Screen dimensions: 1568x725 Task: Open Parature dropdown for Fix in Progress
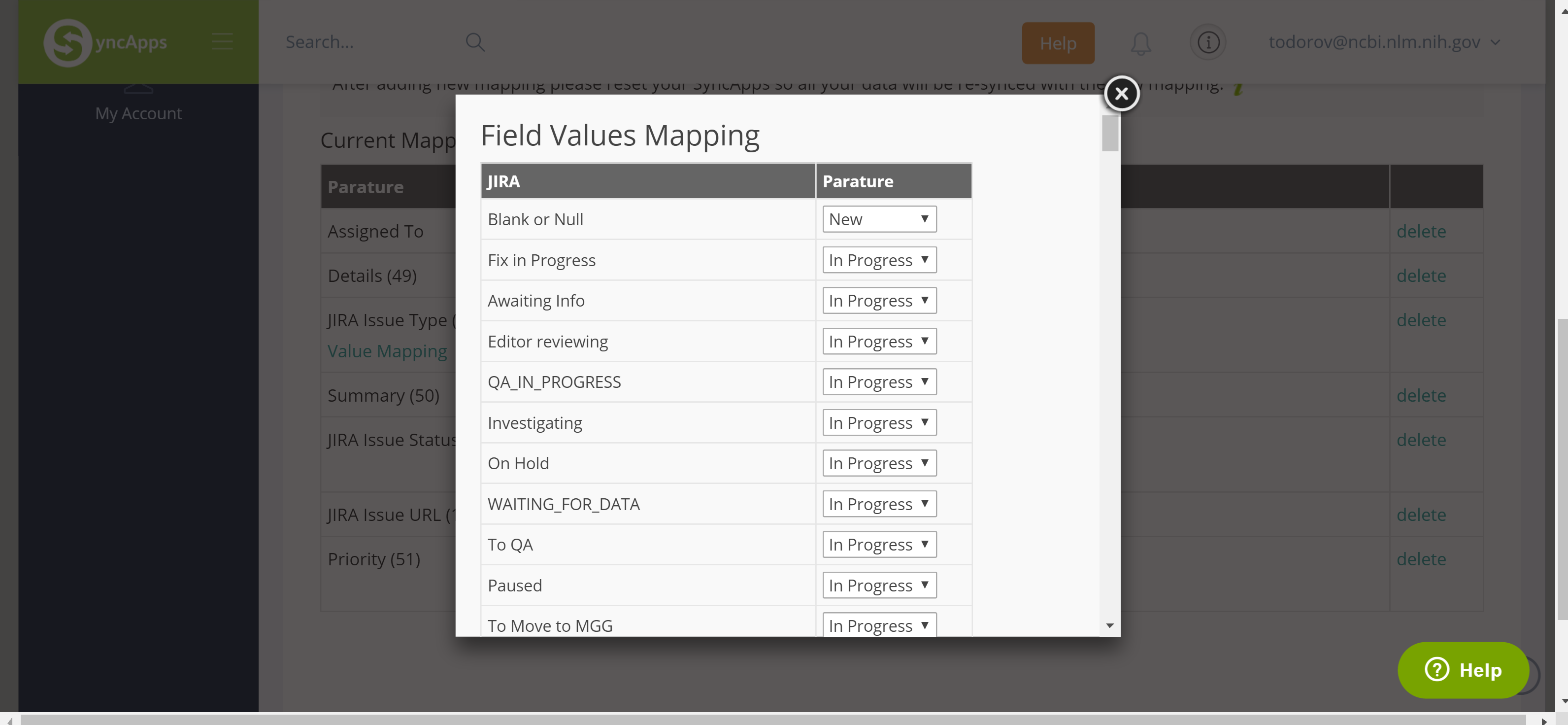click(879, 260)
